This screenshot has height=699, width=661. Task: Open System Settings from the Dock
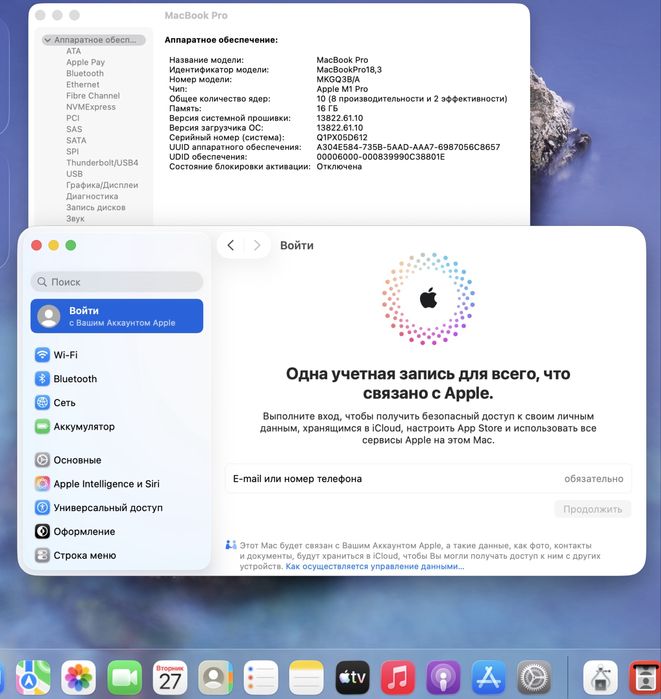[534, 677]
